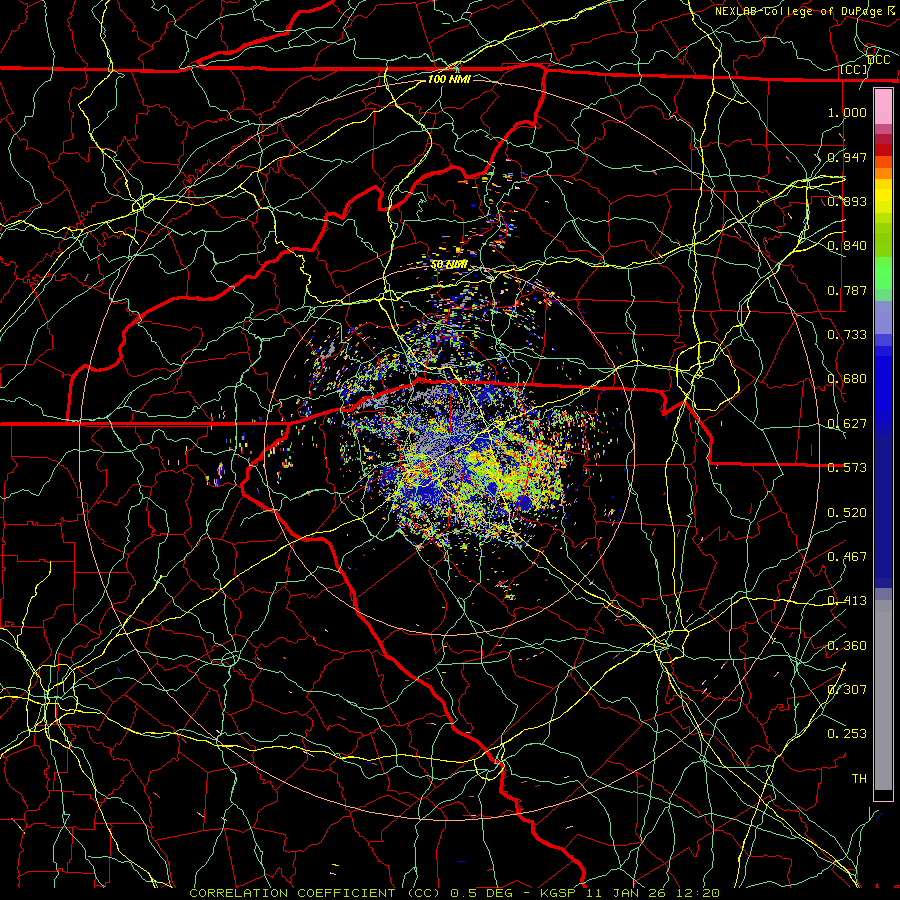Screen dimensions: 900x900
Task: Pick the pink swatch at the color bar top
Action: pos(883,107)
